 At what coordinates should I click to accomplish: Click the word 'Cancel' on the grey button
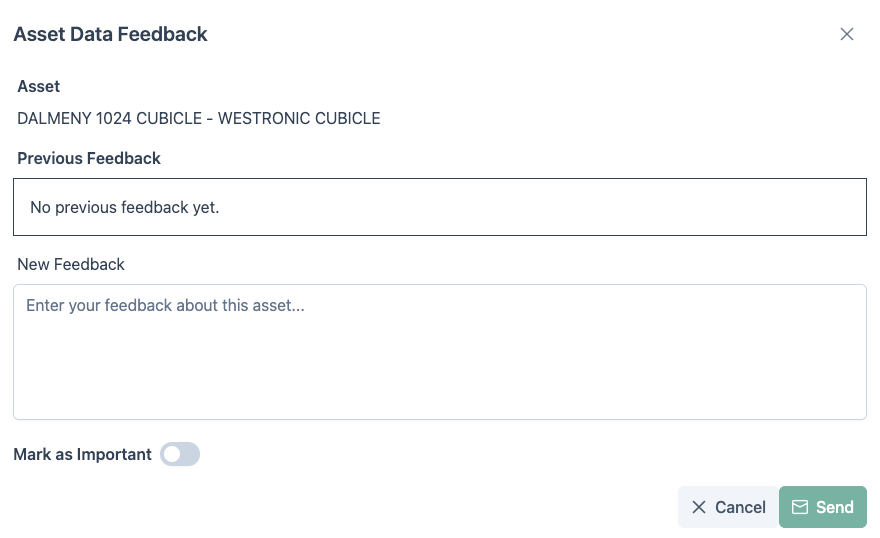pos(741,507)
